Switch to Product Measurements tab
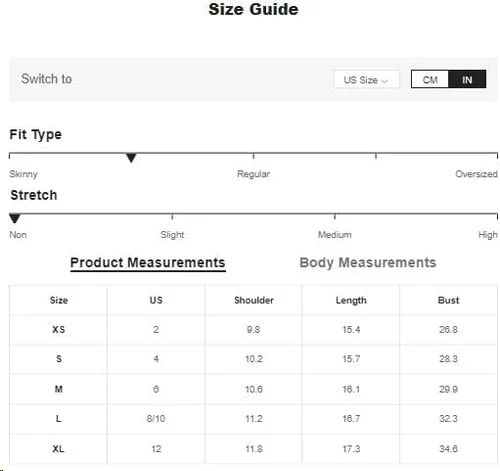This screenshot has width=500, height=471. point(148,263)
